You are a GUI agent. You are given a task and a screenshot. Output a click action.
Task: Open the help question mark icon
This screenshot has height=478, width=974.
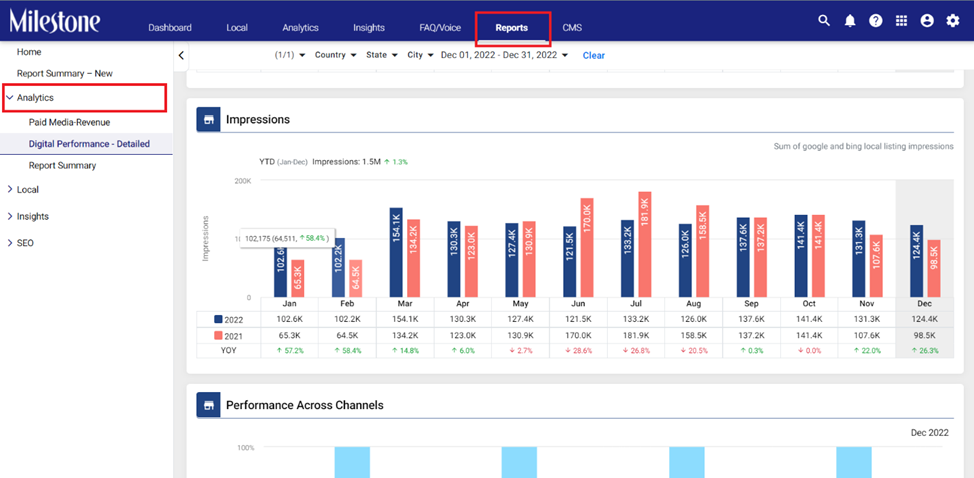point(875,20)
